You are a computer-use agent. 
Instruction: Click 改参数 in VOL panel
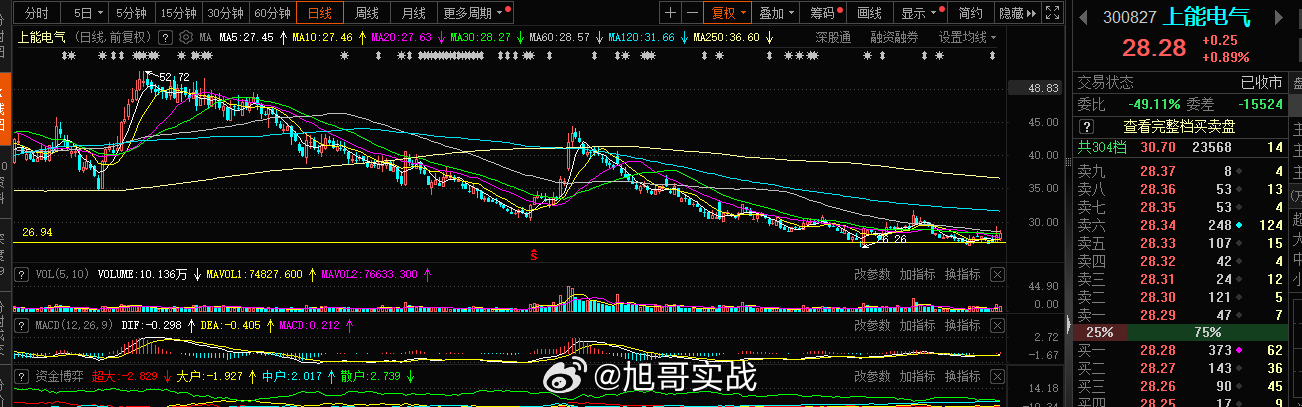click(x=872, y=272)
